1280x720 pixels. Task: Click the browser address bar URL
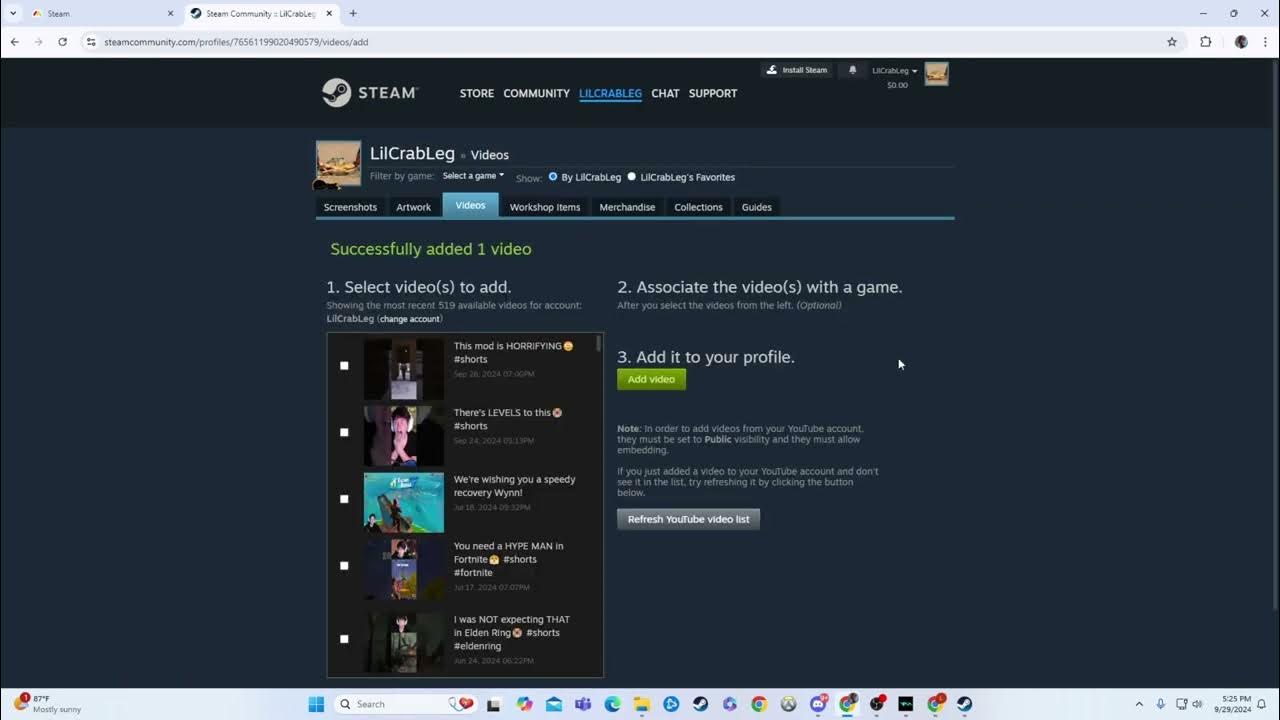(x=236, y=42)
